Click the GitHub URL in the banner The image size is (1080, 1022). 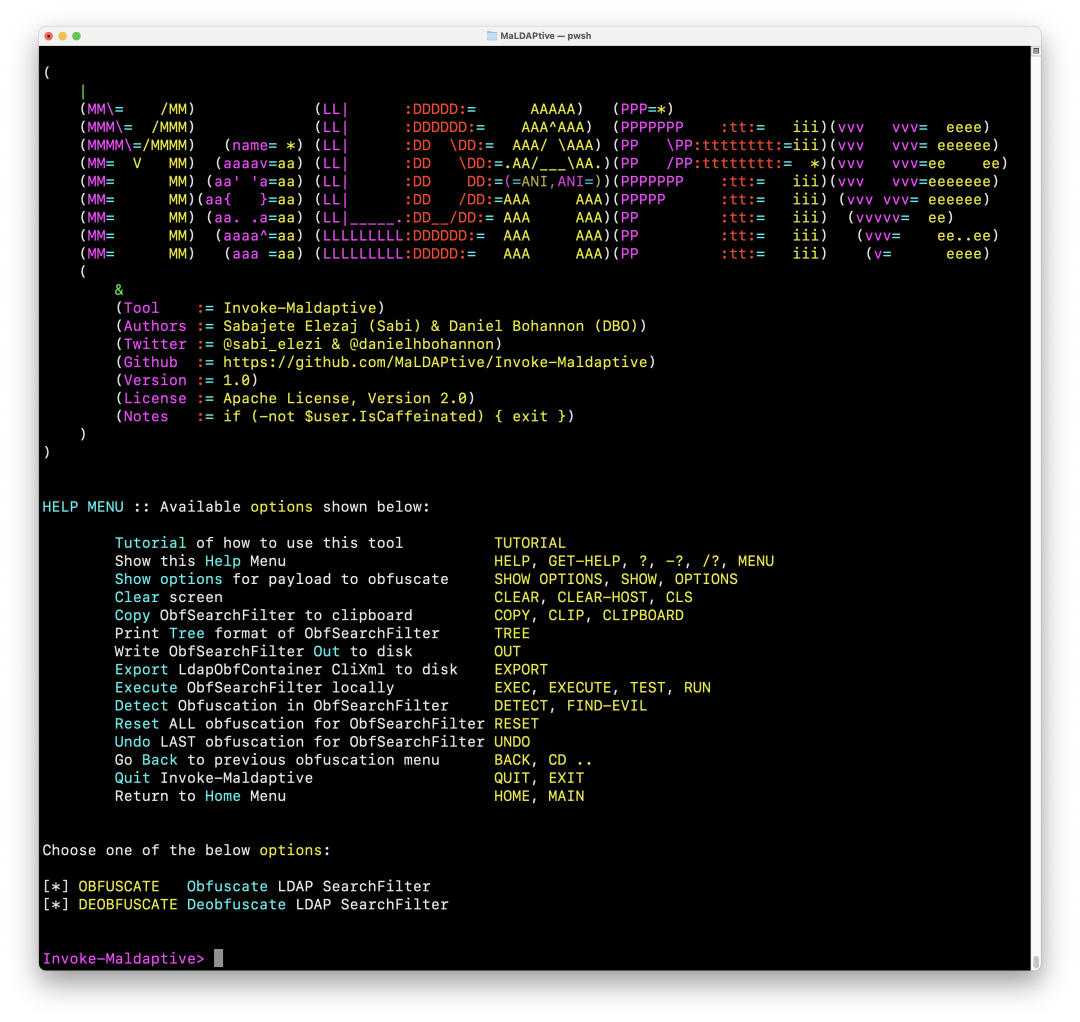pyautogui.click(x=435, y=362)
